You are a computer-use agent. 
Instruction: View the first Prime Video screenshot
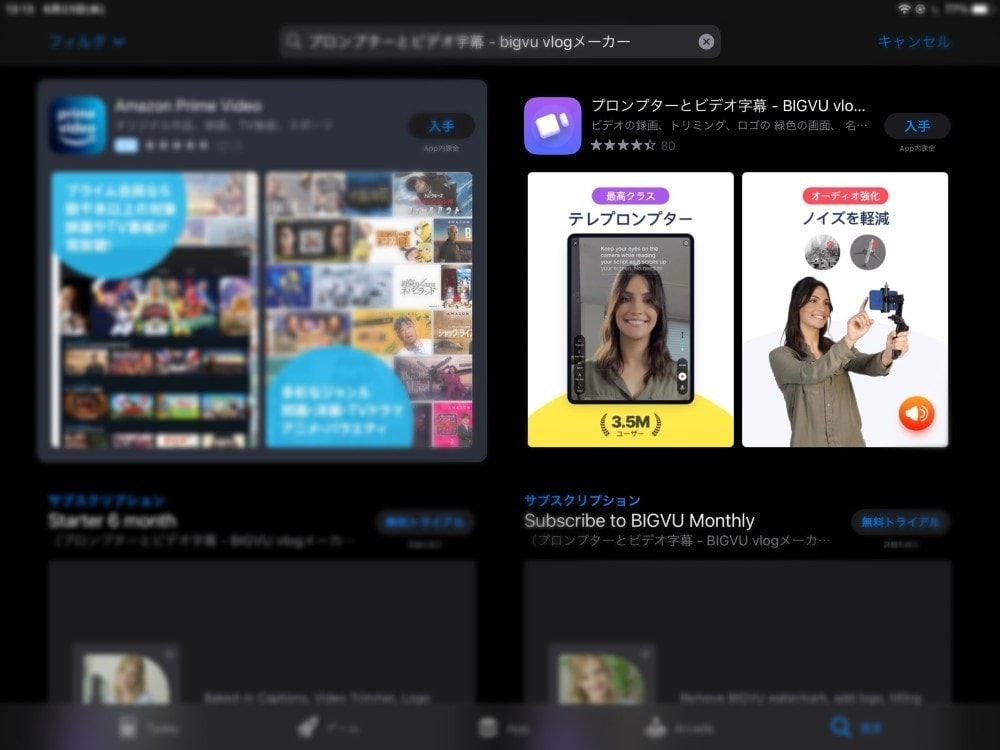(154, 309)
